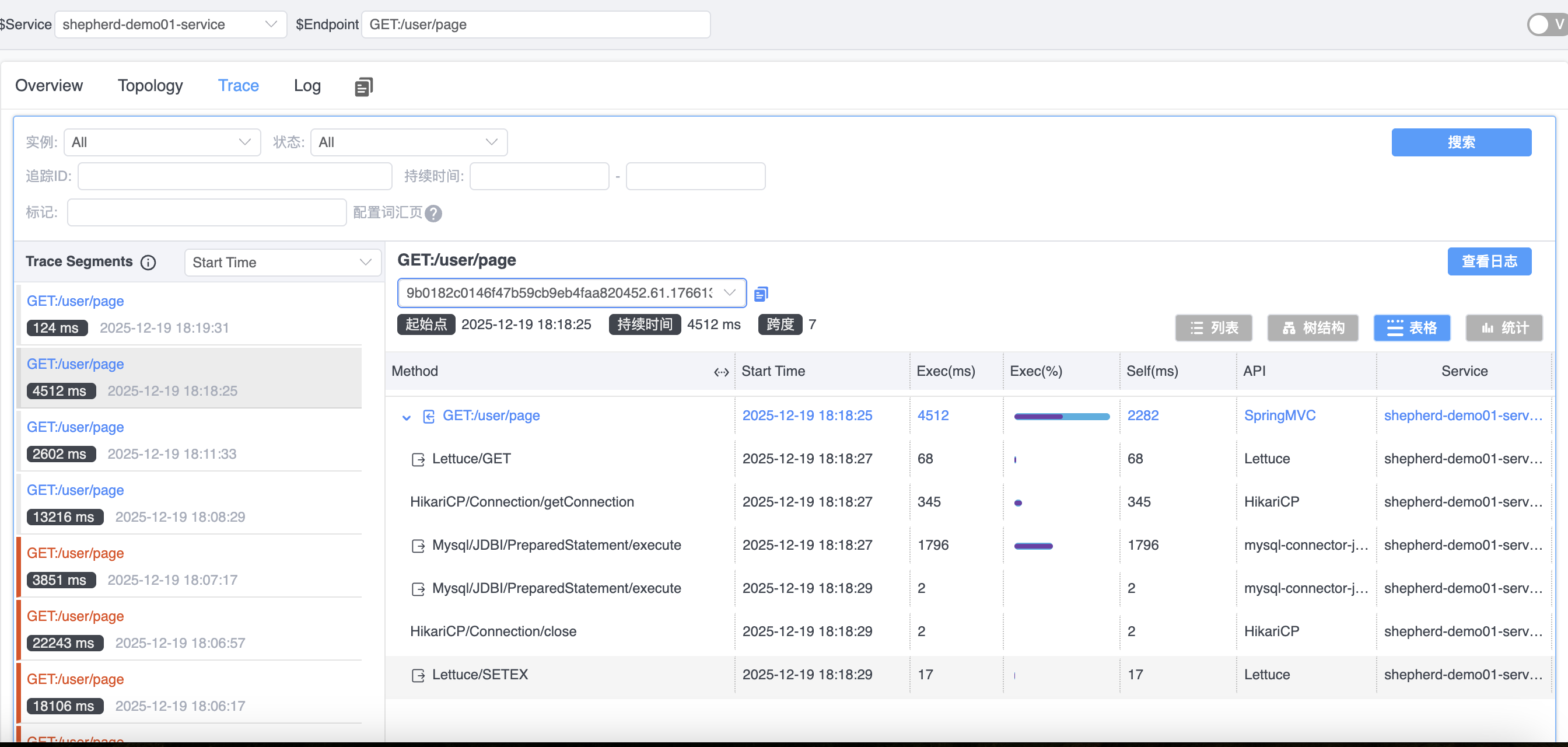Click the Mysql 1796 ms Exec(%) bar
Screen dimensions: 1568x747
[1033, 546]
